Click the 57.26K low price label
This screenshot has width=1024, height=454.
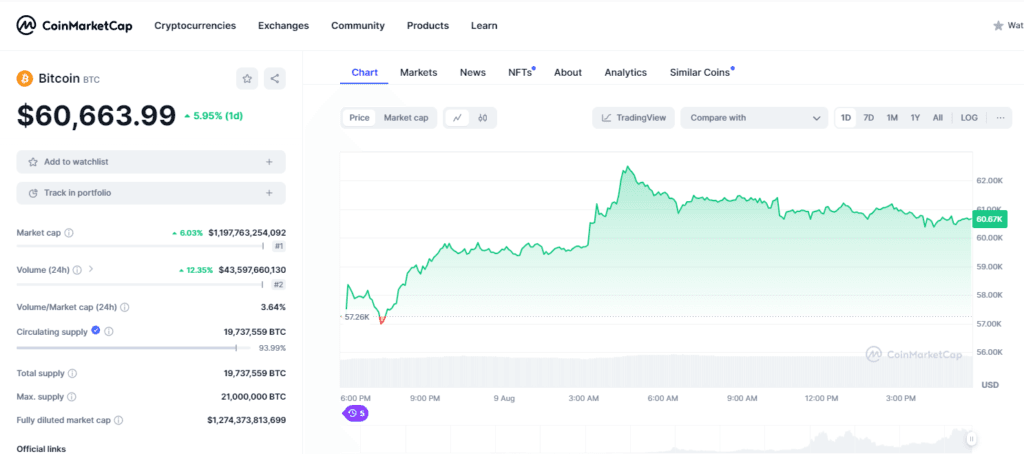[357, 317]
